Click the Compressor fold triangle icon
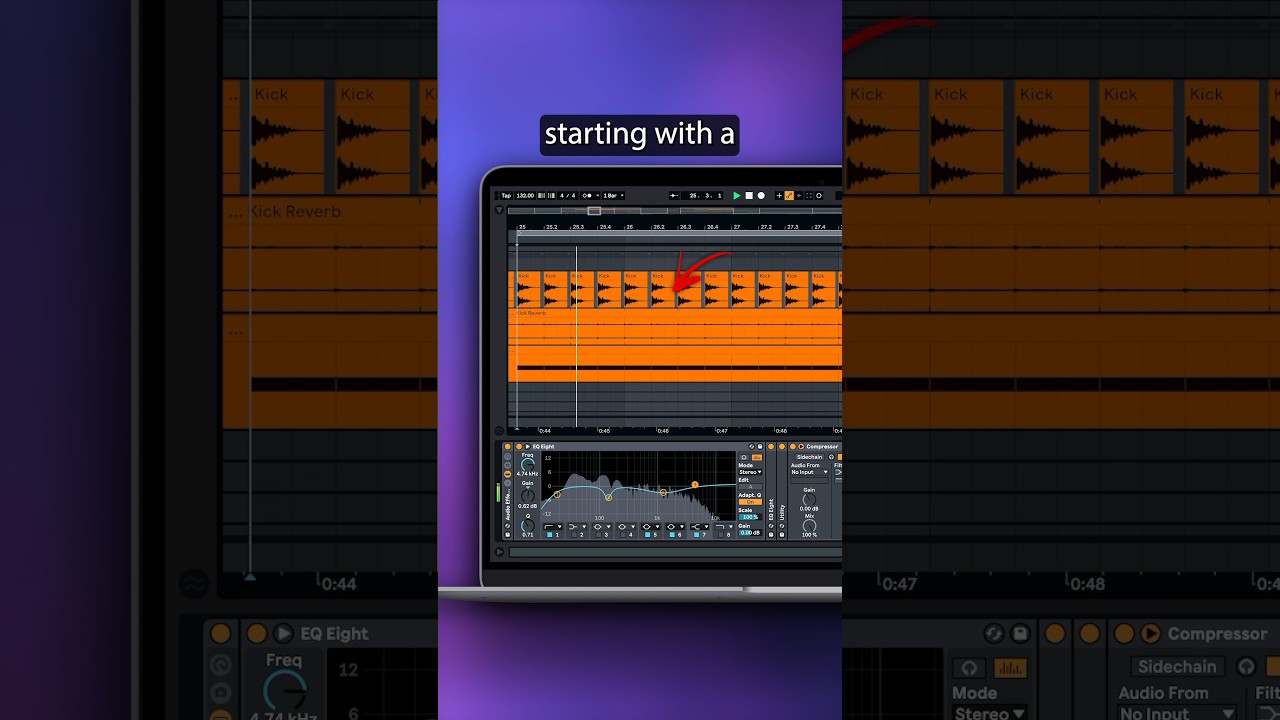Viewport: 1280px width, 720px height. pyautogui.click(x=801, y=447)
